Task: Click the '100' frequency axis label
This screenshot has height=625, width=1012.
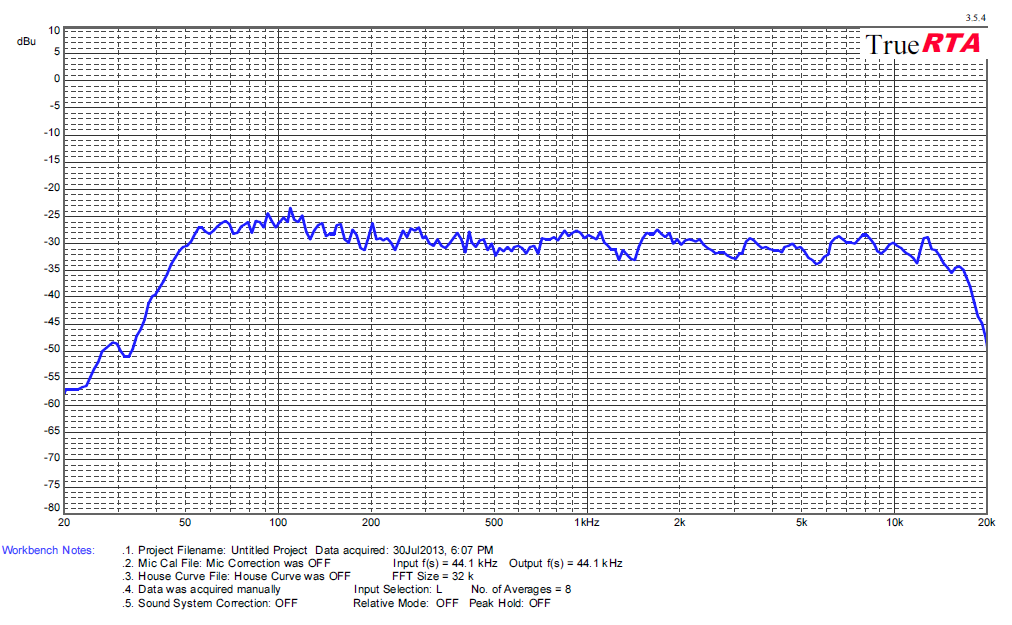Action: click(278, 522)
